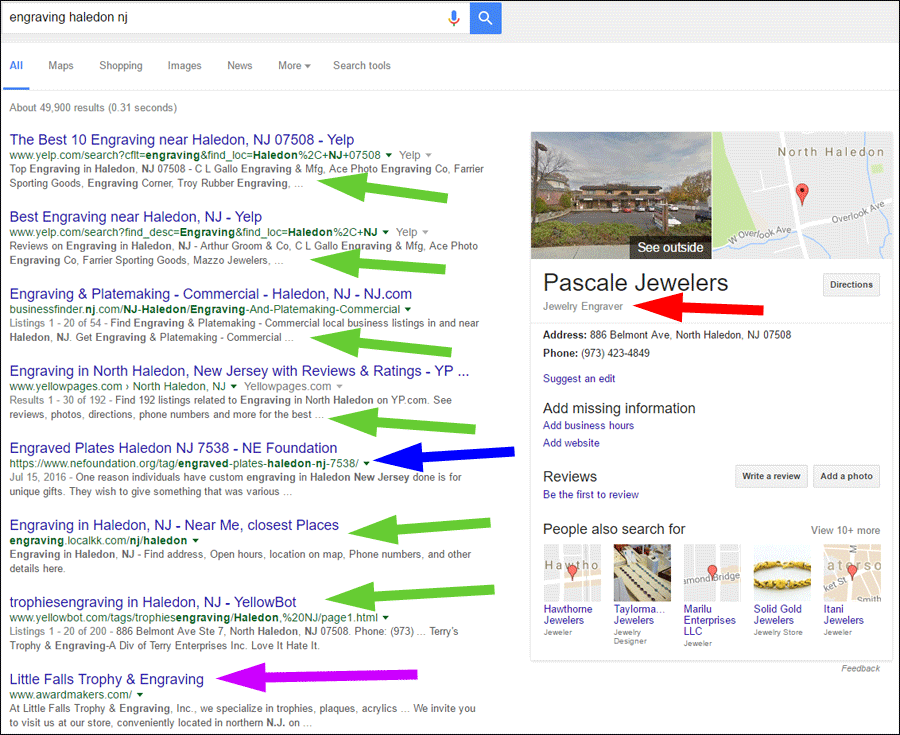Open Yelp source dropdown on second result
The height and width of the screenshot is (735, 900).
(x=412, y=232)
